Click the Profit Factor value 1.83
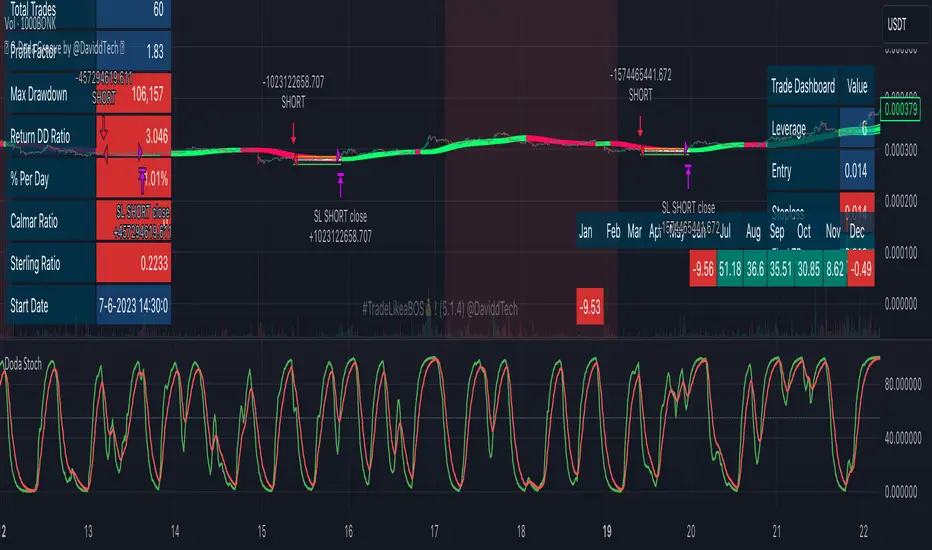This screenshot has height=550, width=932. (x=134, y=51)
